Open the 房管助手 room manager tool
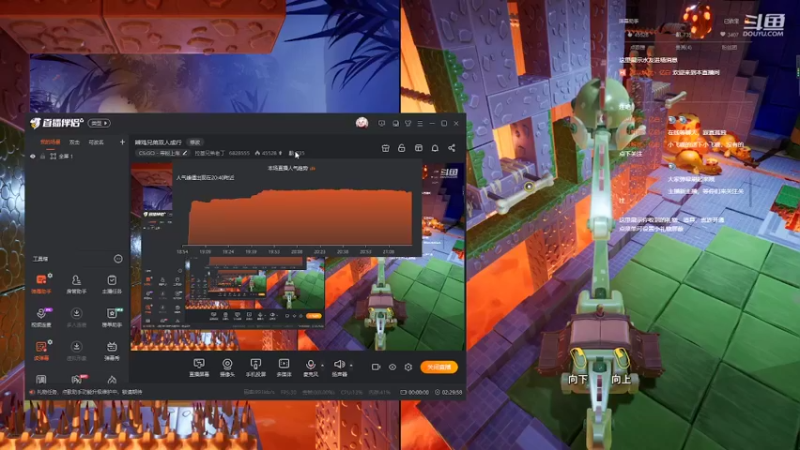This screenshot has height=450, width=800. (x=76, y=283)
